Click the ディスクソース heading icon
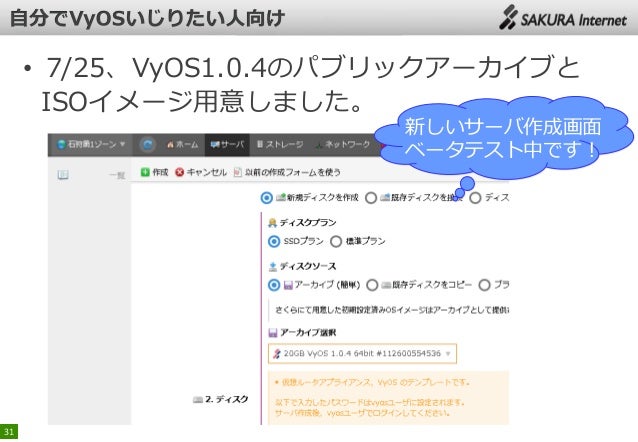The image size is (638, 442). click(x=273, y=267)
